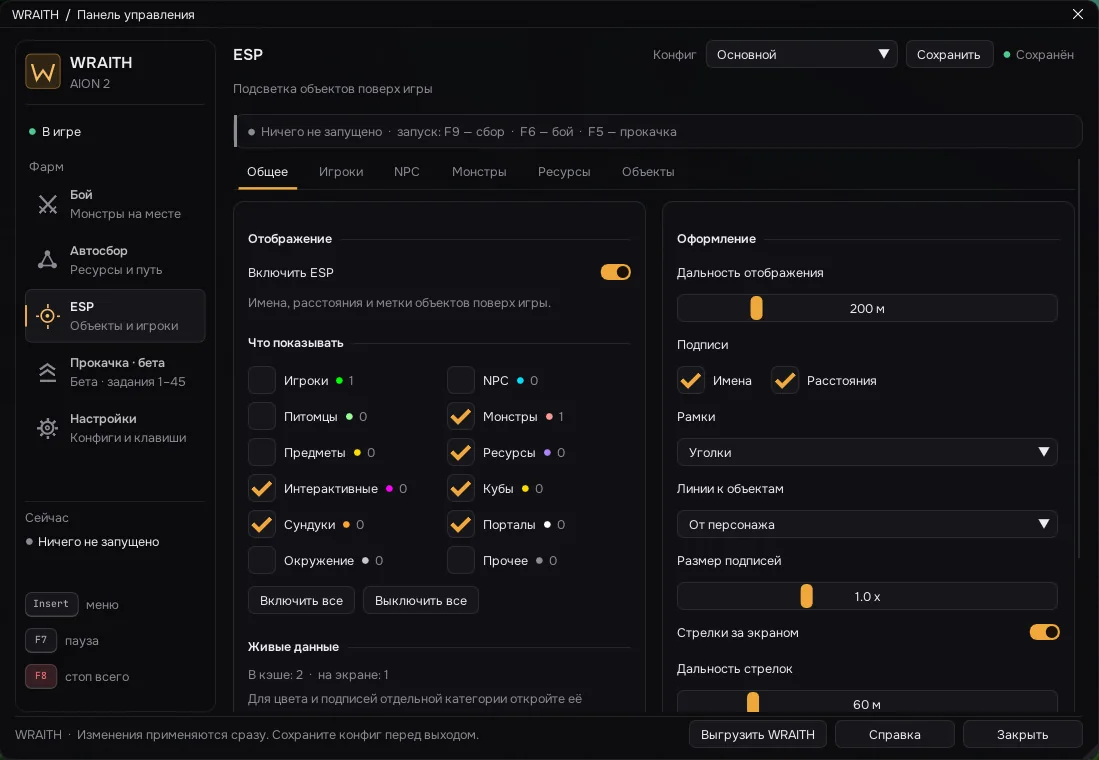Go to the Монстры tab

479,172
